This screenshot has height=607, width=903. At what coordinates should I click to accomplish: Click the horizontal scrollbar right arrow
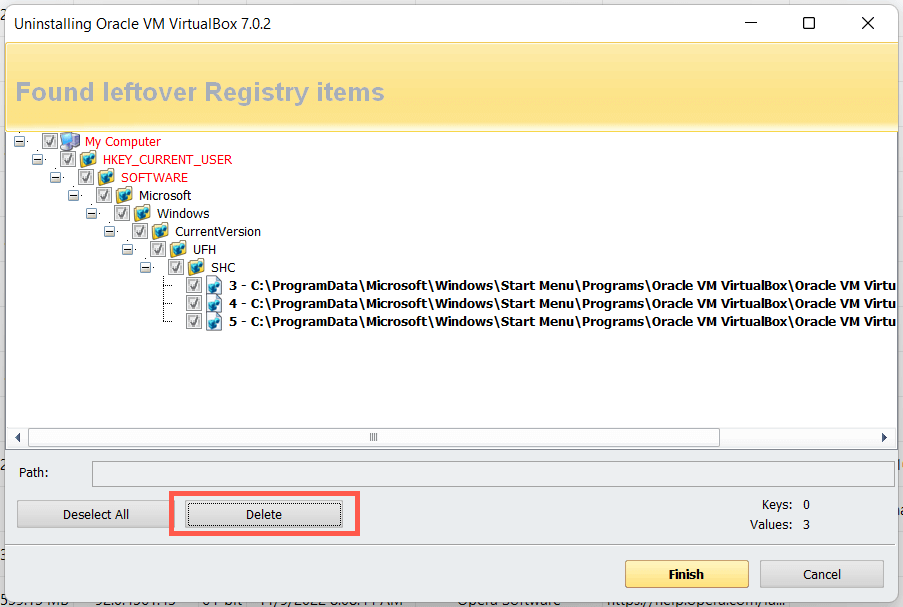(884, 437)
